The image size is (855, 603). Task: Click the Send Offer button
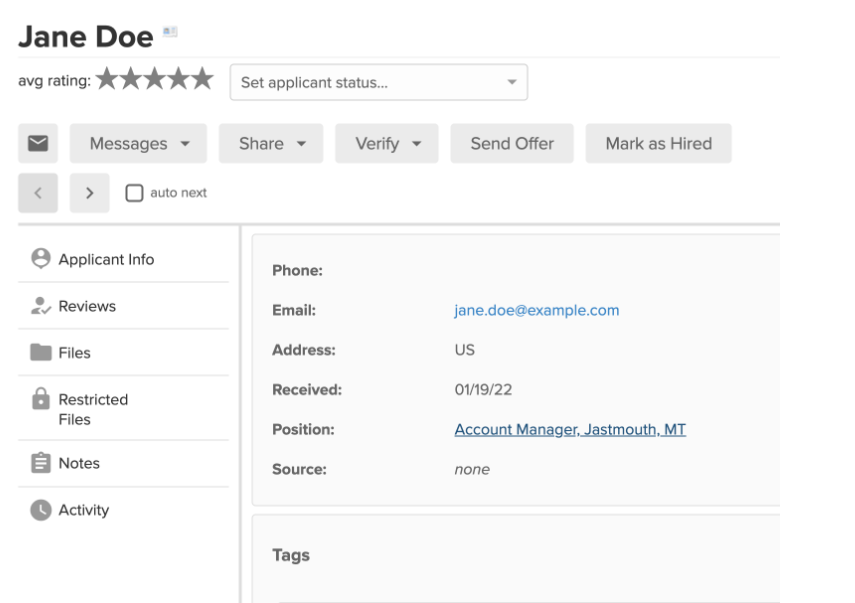(x=512, y=143)
